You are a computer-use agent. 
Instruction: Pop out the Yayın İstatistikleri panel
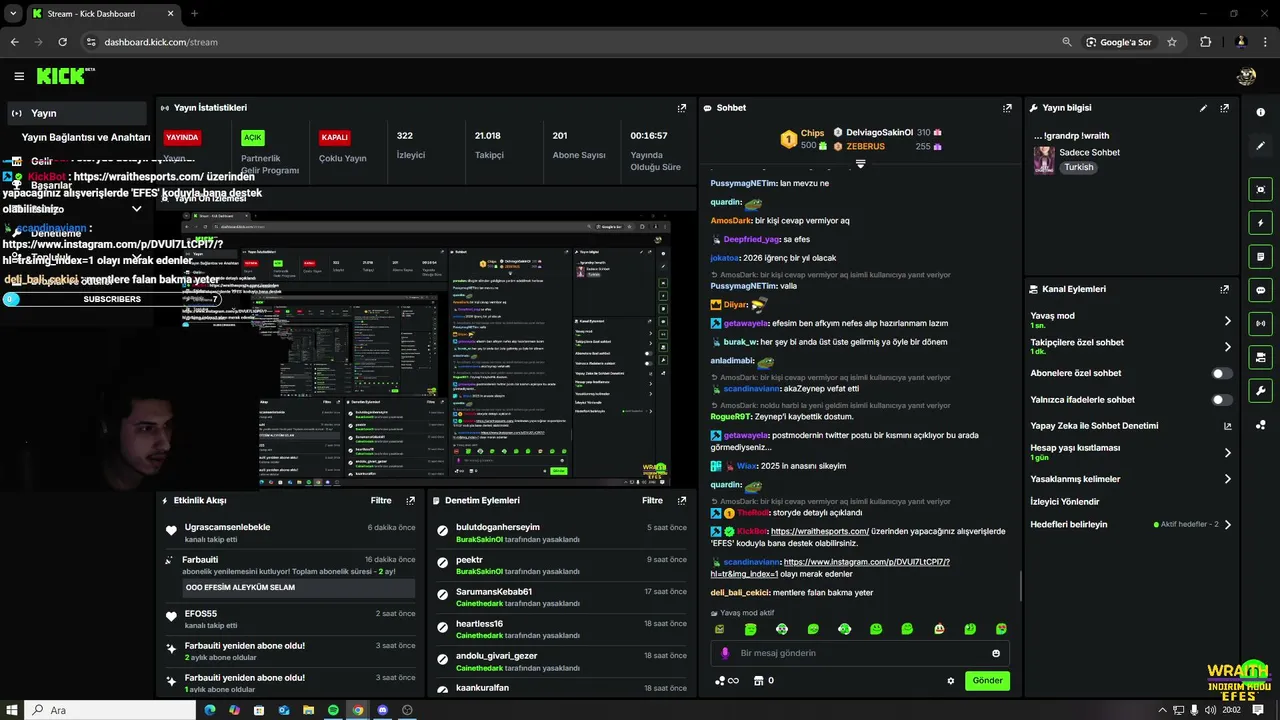[x=682, y=108]
